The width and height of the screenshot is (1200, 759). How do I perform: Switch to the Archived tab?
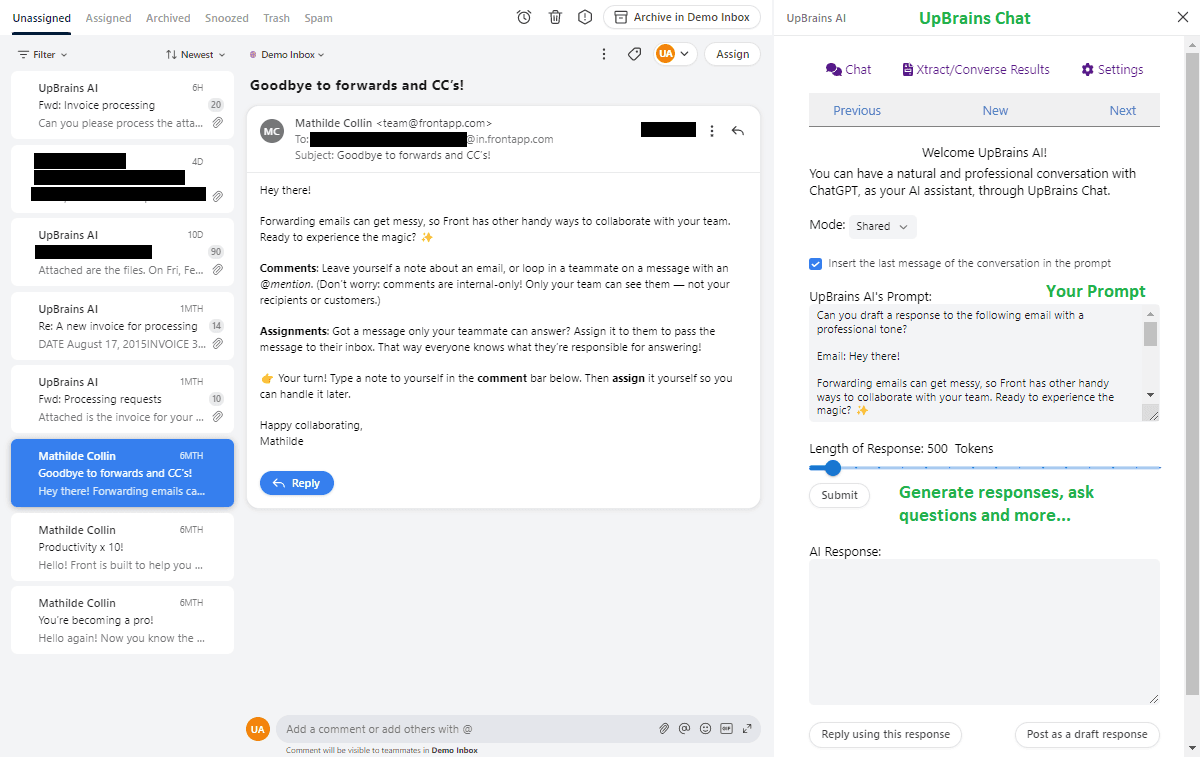168,18
